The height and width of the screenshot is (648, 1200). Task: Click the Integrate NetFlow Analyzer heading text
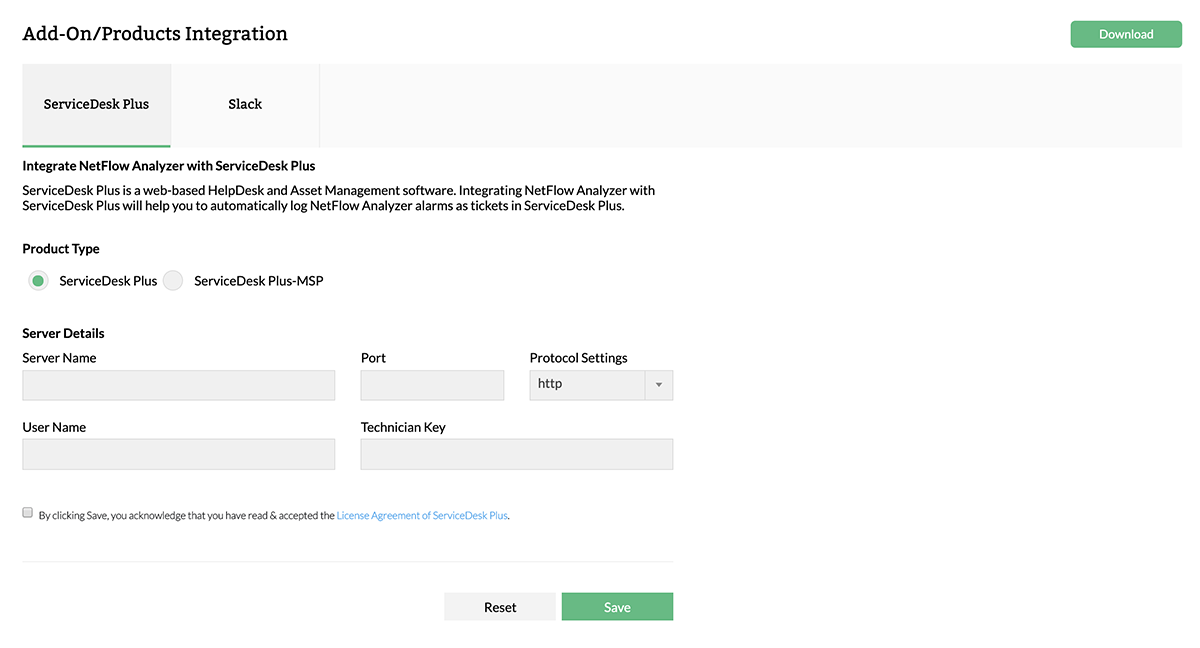pos(168,165)
